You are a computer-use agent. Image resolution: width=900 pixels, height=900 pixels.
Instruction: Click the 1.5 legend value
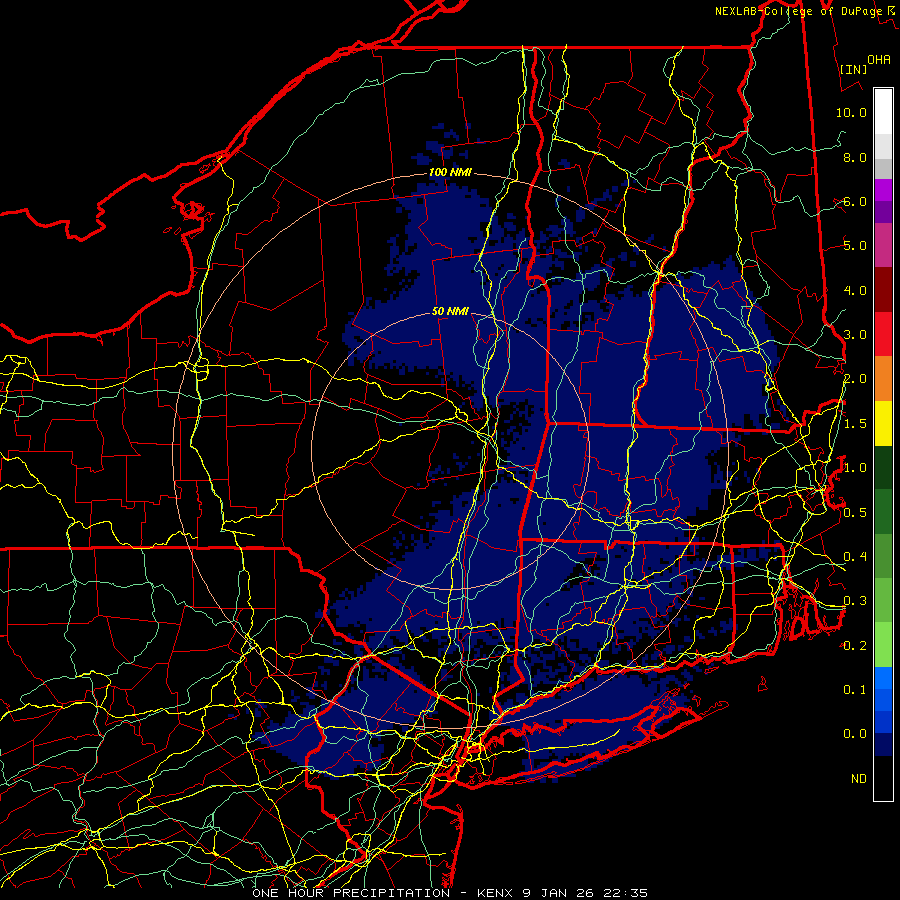[855, 424]
